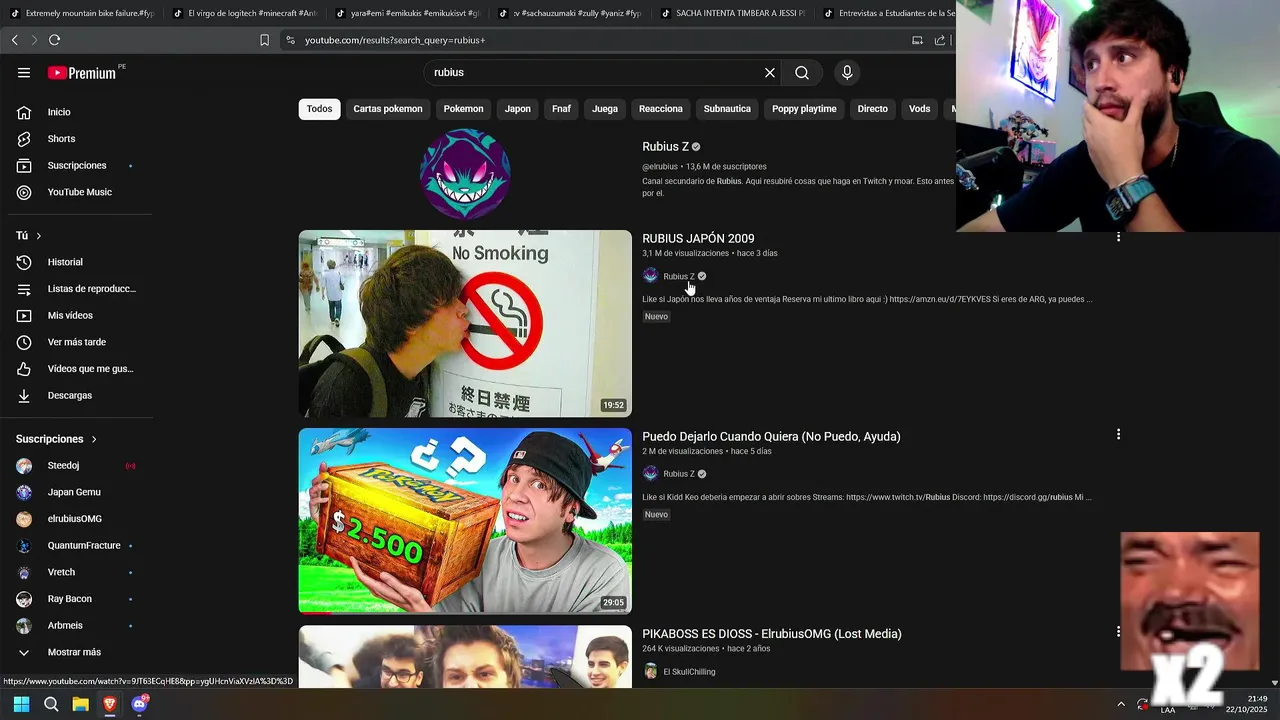Open Suscripciones in the sidebar
1280x720 pixels.
pos(76,165)
